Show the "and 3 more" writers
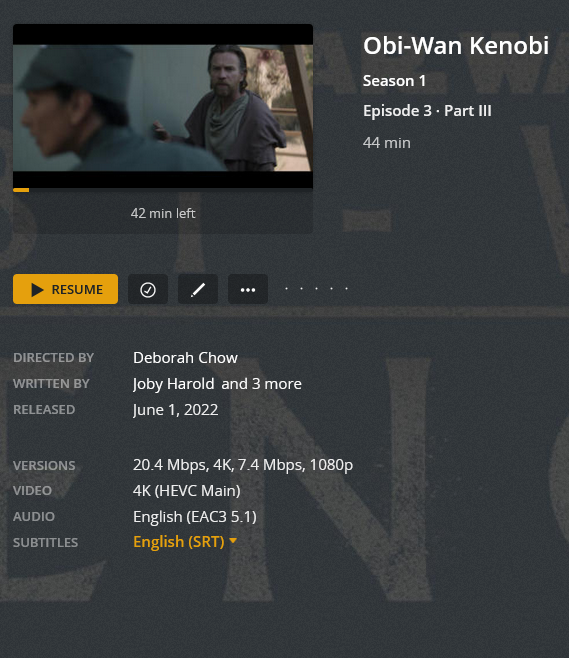Image resolution: width=569 pixels, height=658 pixels. 261,384
